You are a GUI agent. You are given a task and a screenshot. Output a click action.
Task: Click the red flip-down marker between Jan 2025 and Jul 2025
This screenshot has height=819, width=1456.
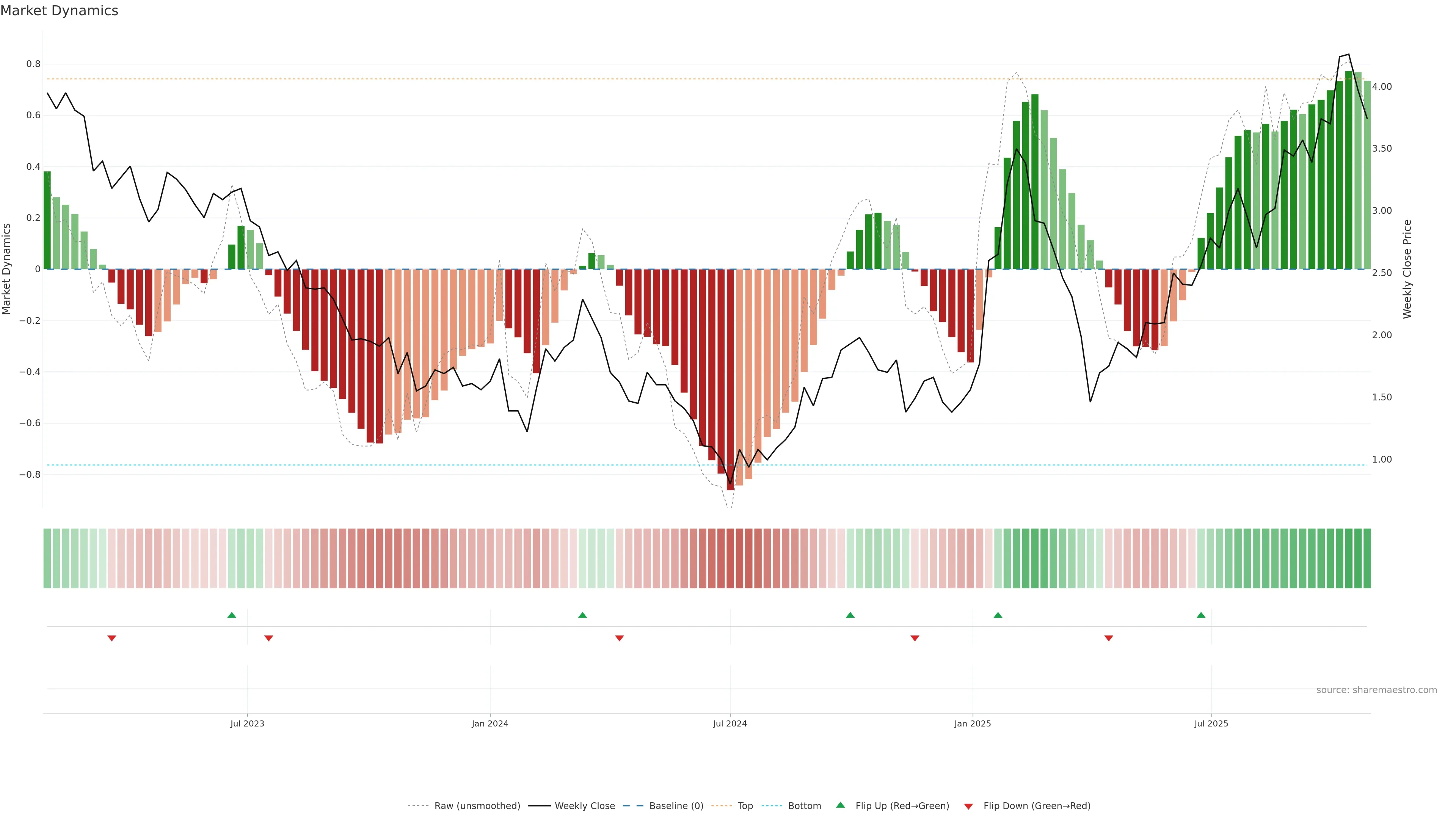point(1108,638)
